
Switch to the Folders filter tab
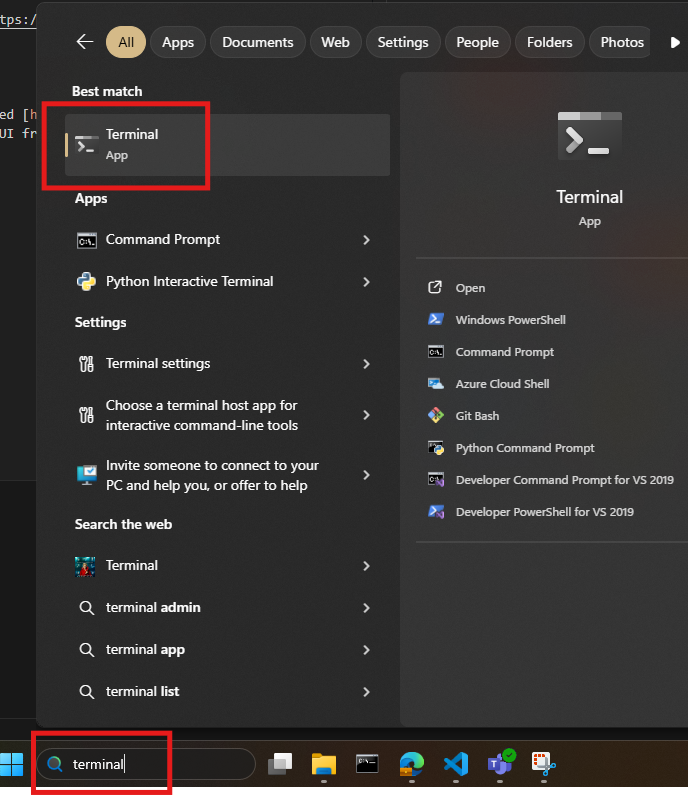click(x=549, y=42)
